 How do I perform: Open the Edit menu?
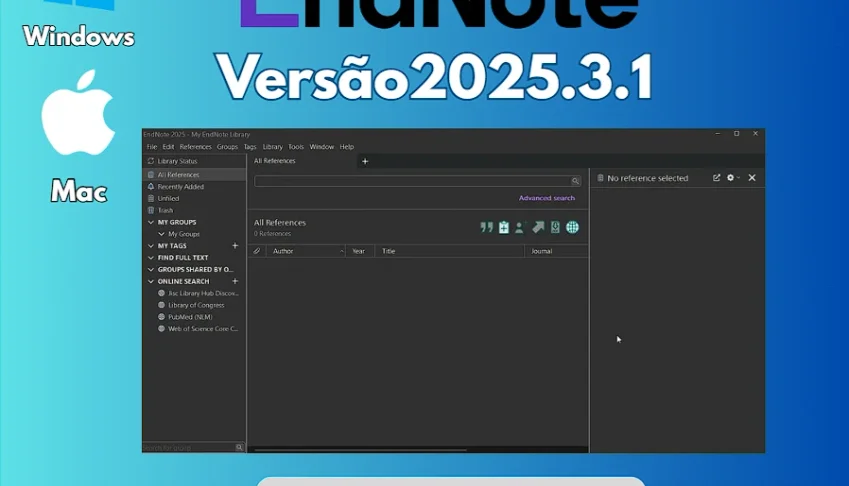(168, 147)
